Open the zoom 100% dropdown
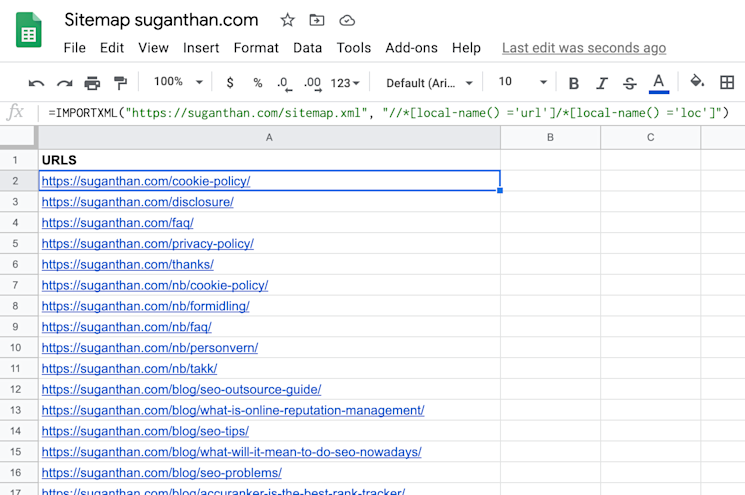Screen dimensions: 745x495 coord(178,82)
